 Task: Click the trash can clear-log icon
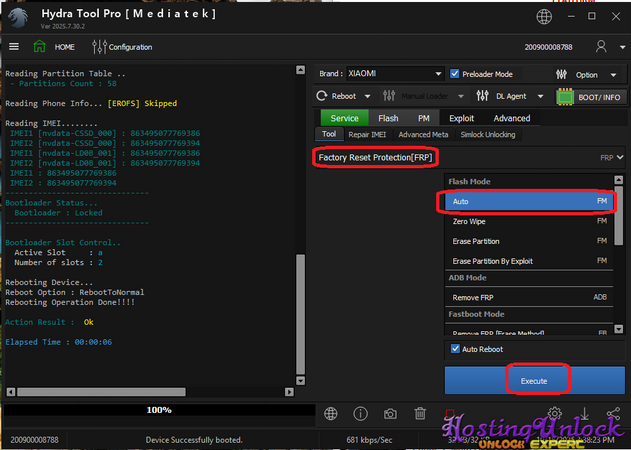tap(421, 414)
